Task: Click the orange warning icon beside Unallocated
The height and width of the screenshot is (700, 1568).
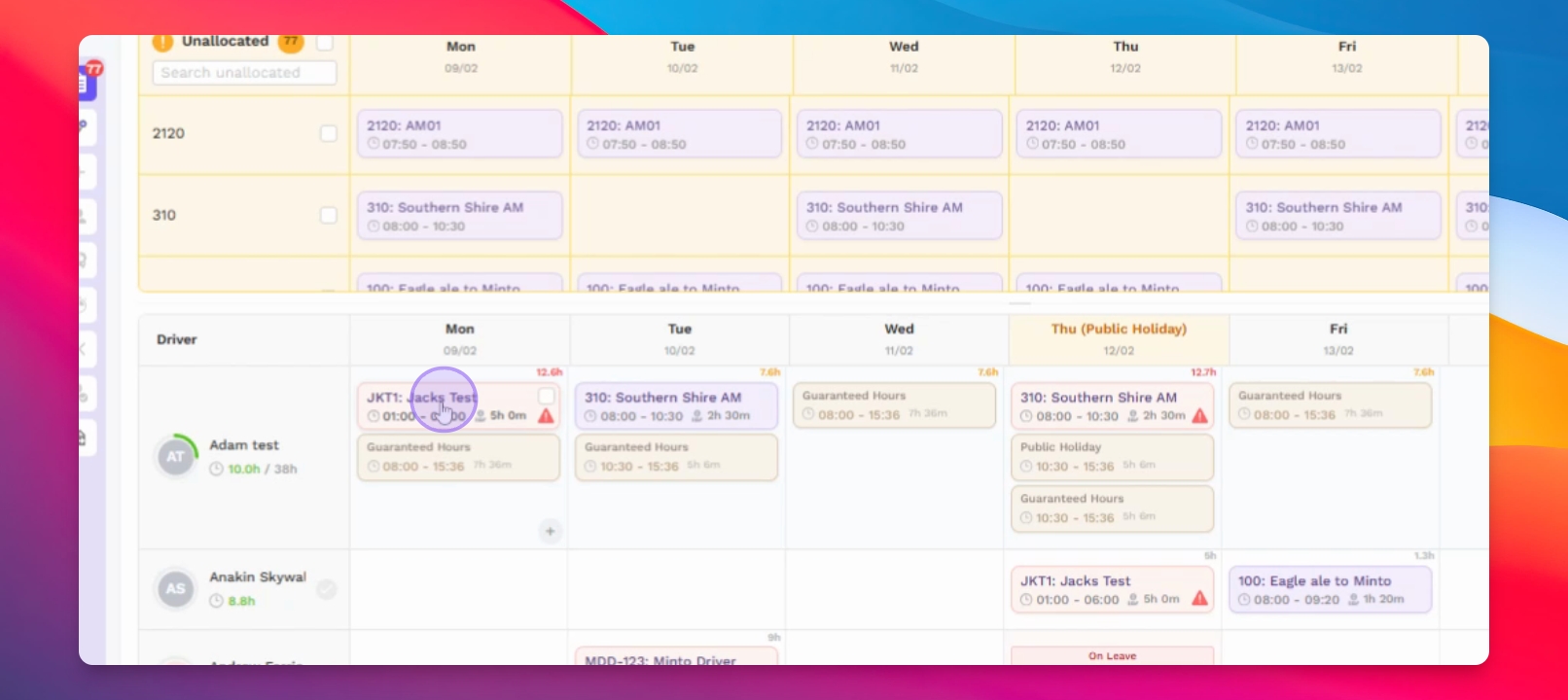Action: click(x=162, y=42)
